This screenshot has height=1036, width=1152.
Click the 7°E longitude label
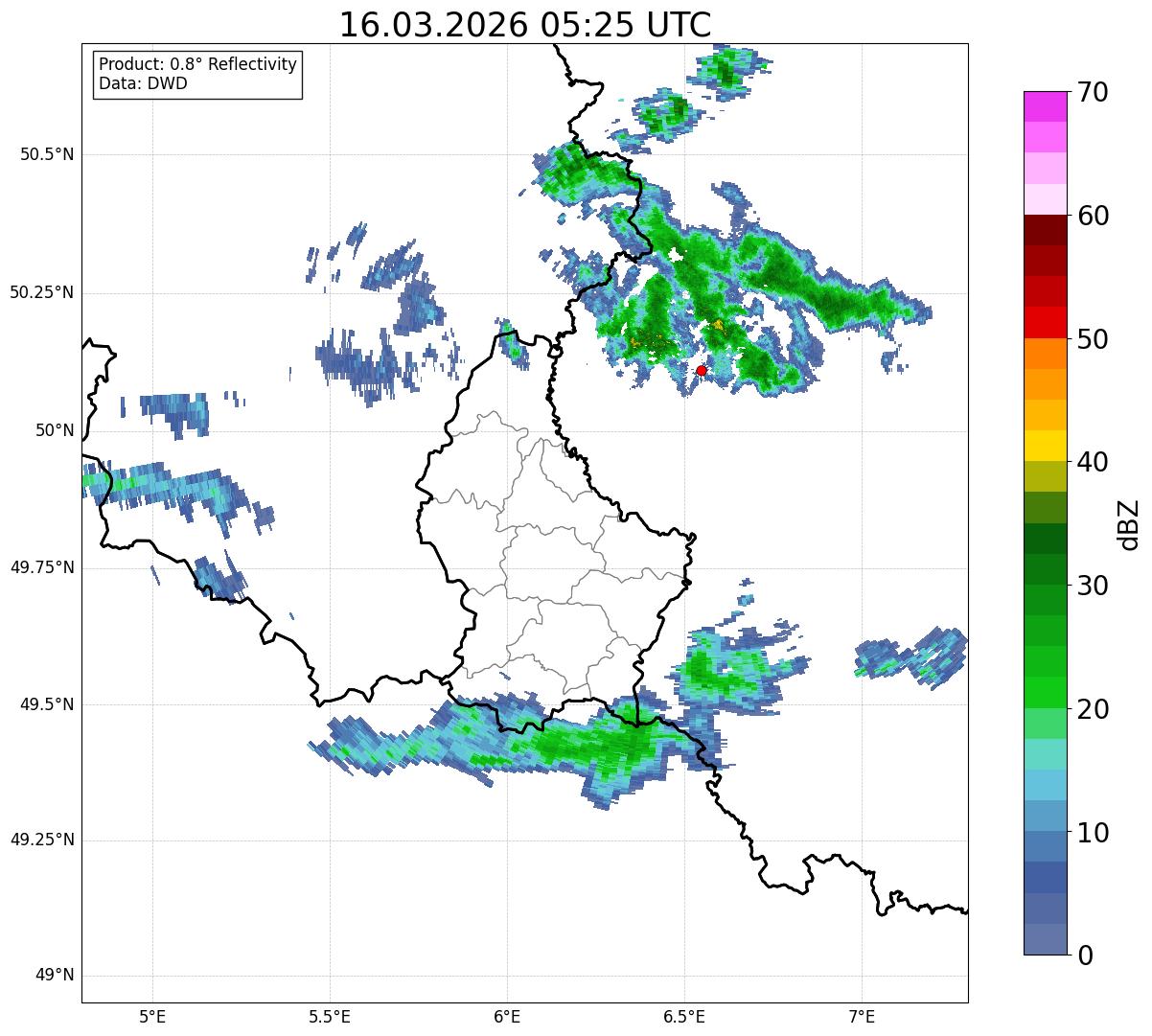[862, 1017]
